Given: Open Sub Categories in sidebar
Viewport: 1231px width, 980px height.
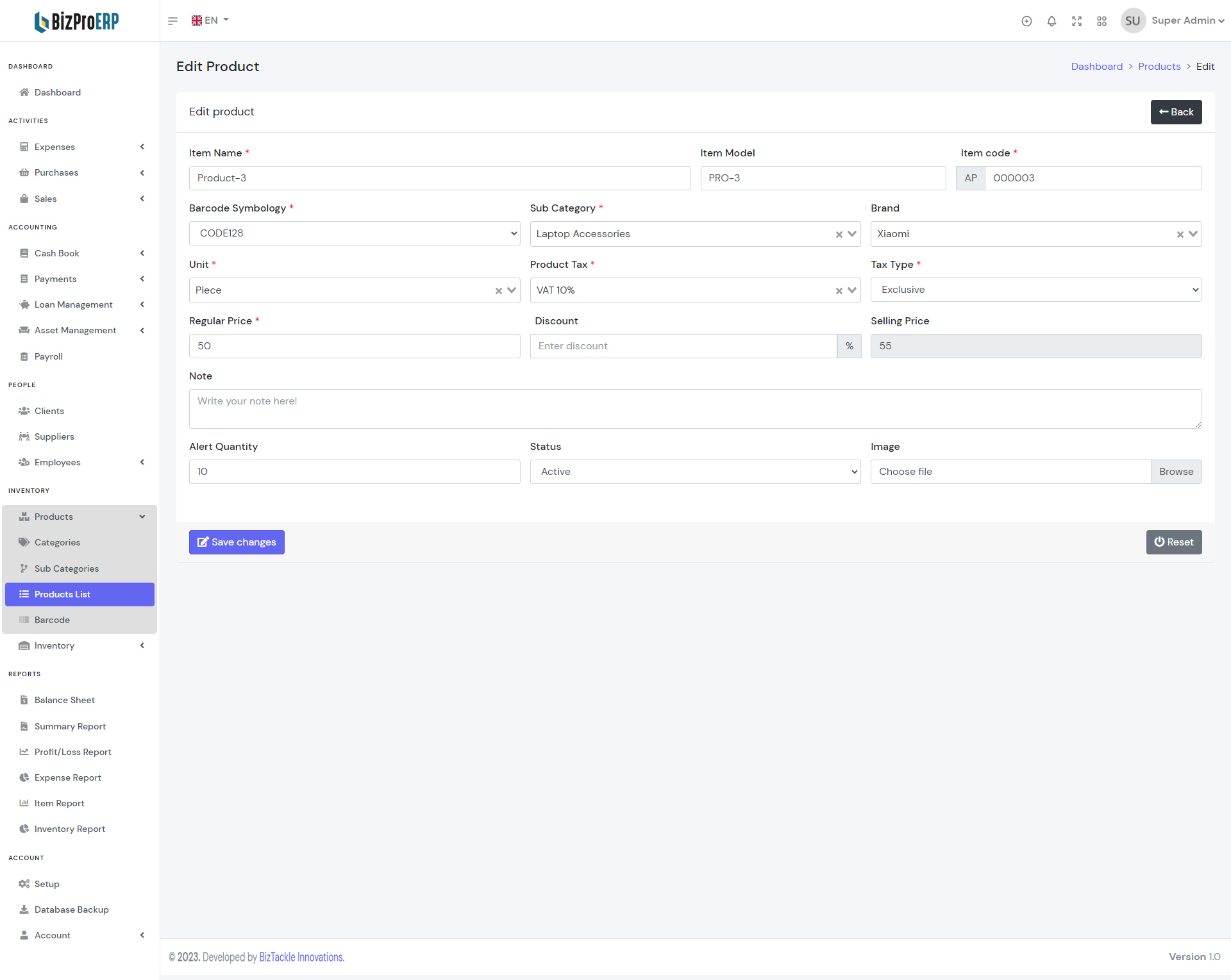Looking at the screenshot, I should click(x=67, y=569).
